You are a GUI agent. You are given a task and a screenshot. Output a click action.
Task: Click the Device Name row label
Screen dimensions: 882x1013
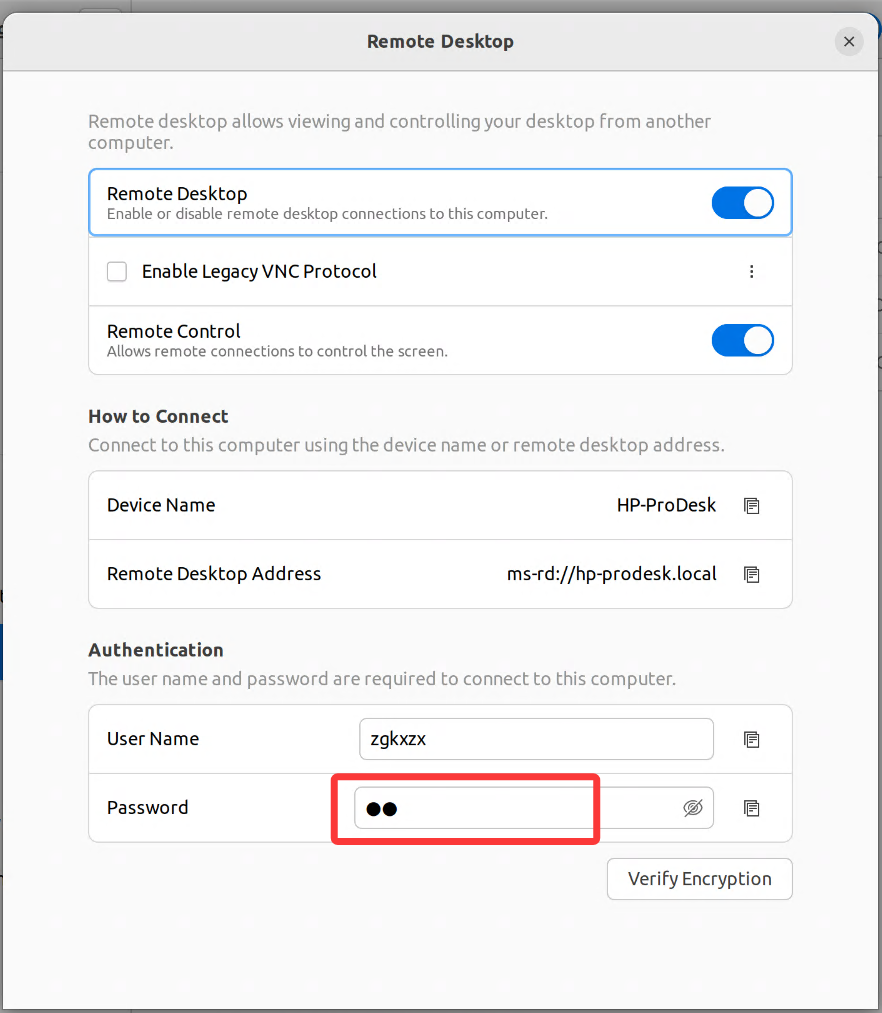click(x=161, y=505)
